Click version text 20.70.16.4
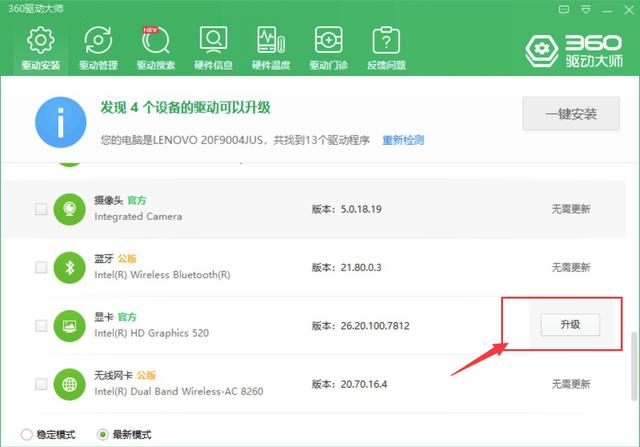 [x=364, y=384]
